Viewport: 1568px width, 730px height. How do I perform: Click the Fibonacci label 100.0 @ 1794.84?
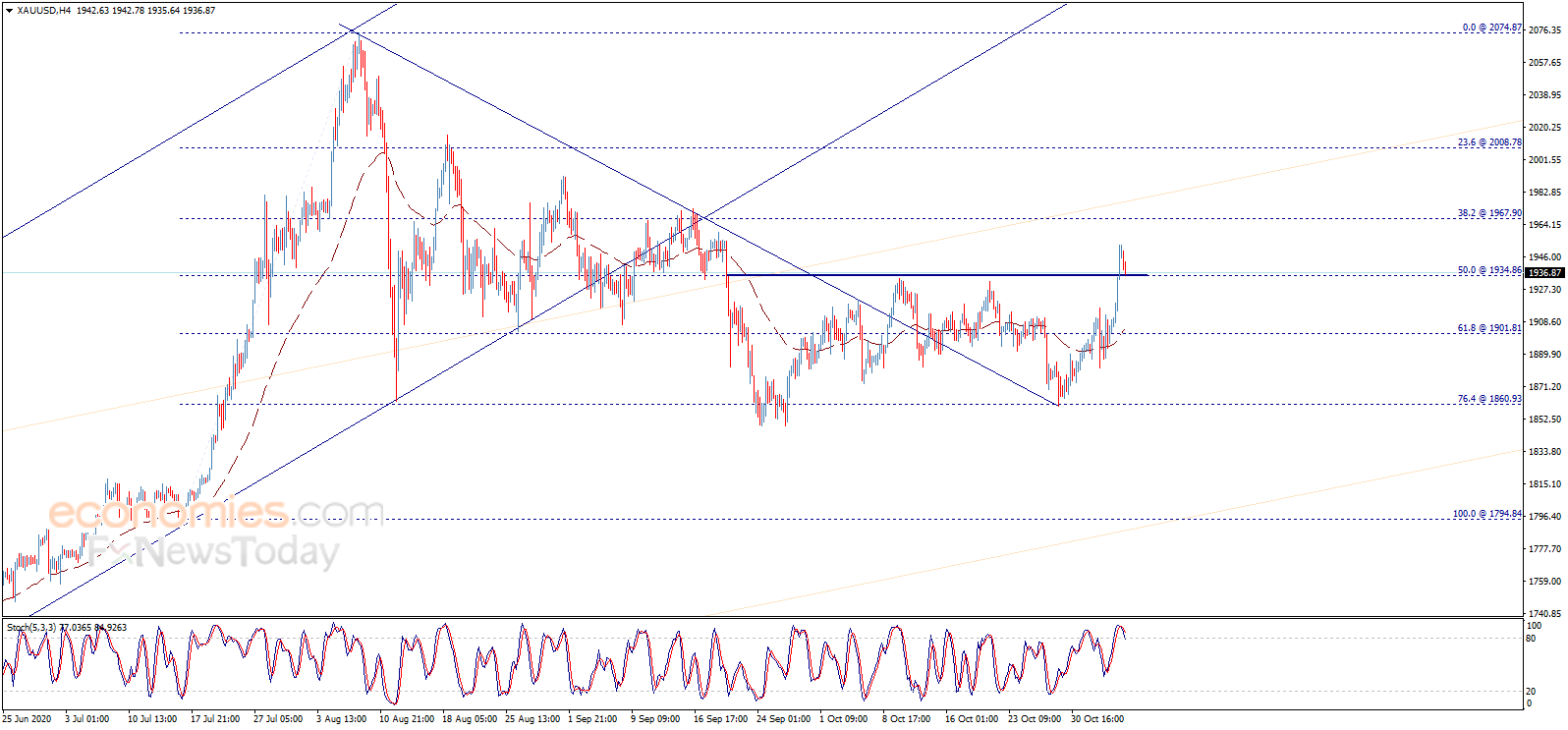[x=1487, y=514]
